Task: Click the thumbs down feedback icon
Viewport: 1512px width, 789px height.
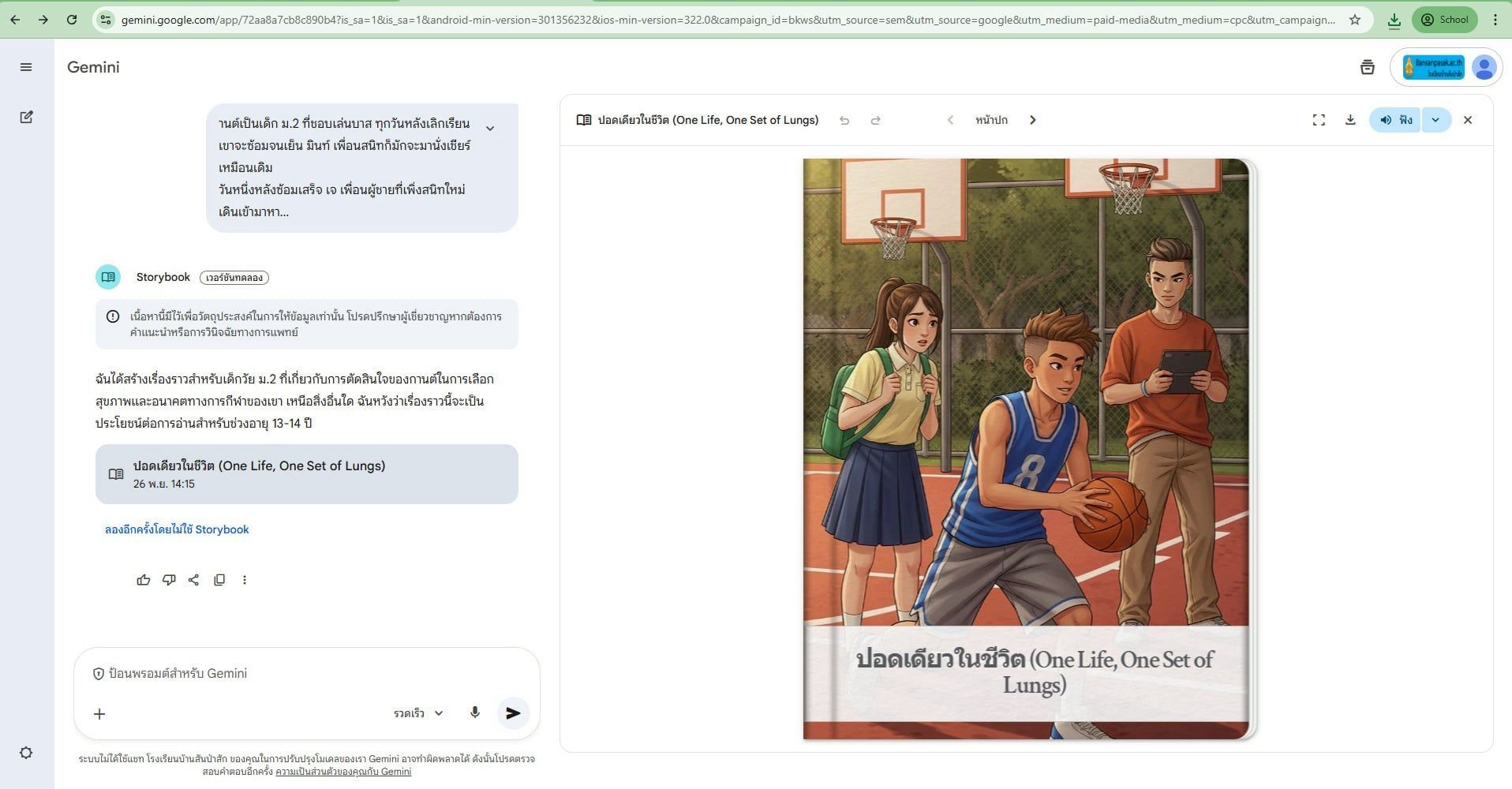Action: point(169,580)
